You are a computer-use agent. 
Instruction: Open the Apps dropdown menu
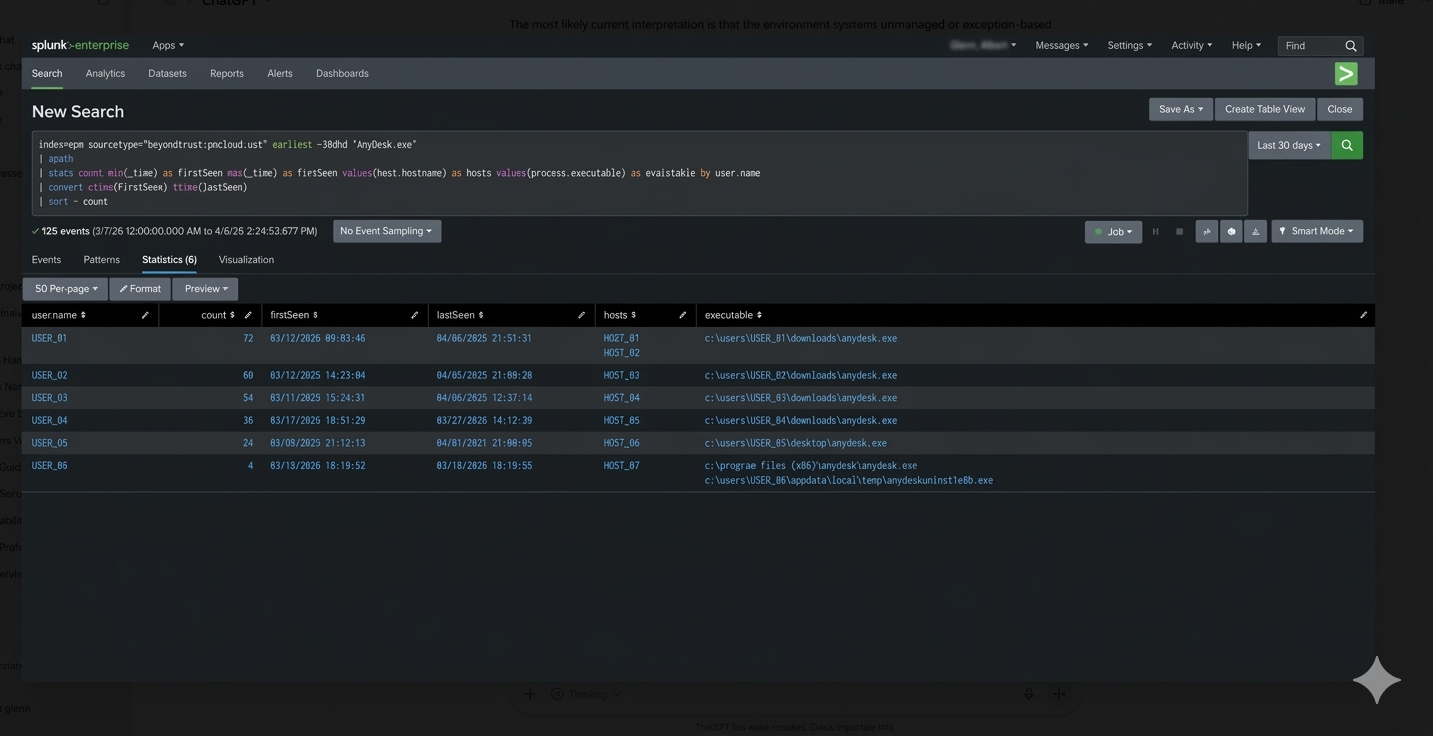168,45
